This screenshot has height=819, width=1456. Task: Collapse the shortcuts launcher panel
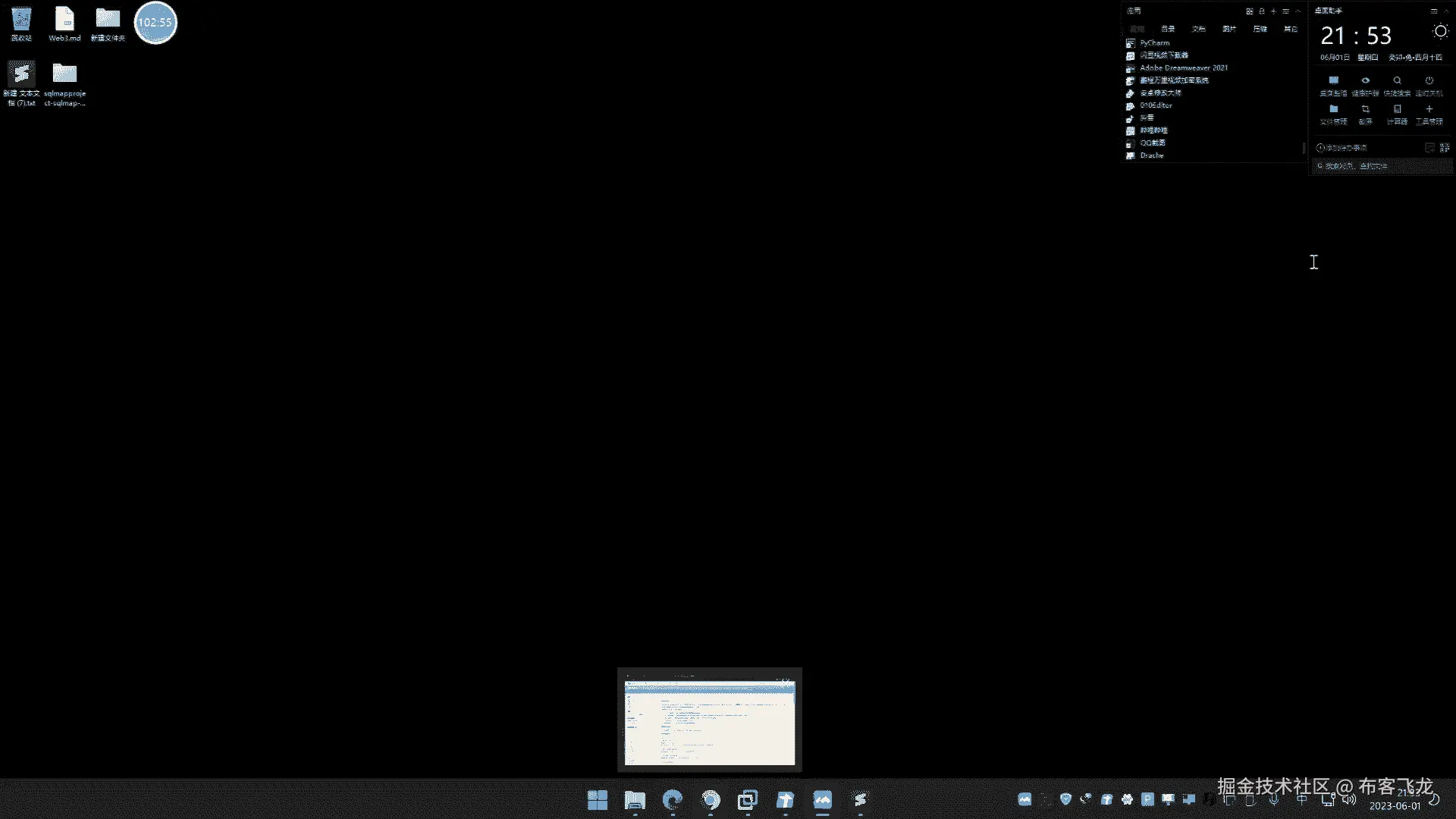(x=1298, y=11)
